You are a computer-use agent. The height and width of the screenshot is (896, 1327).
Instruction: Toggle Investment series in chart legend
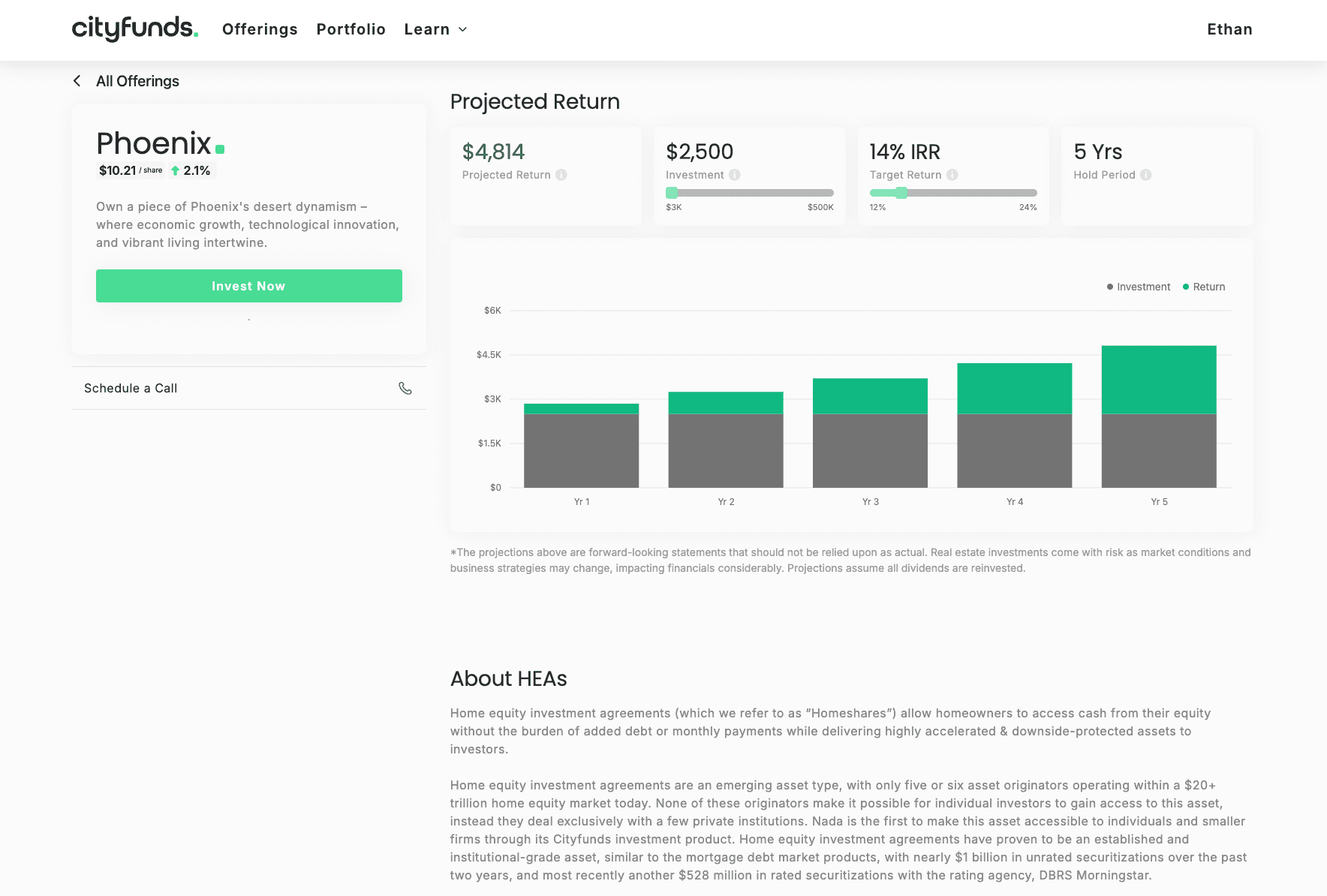coord(1138,287)
